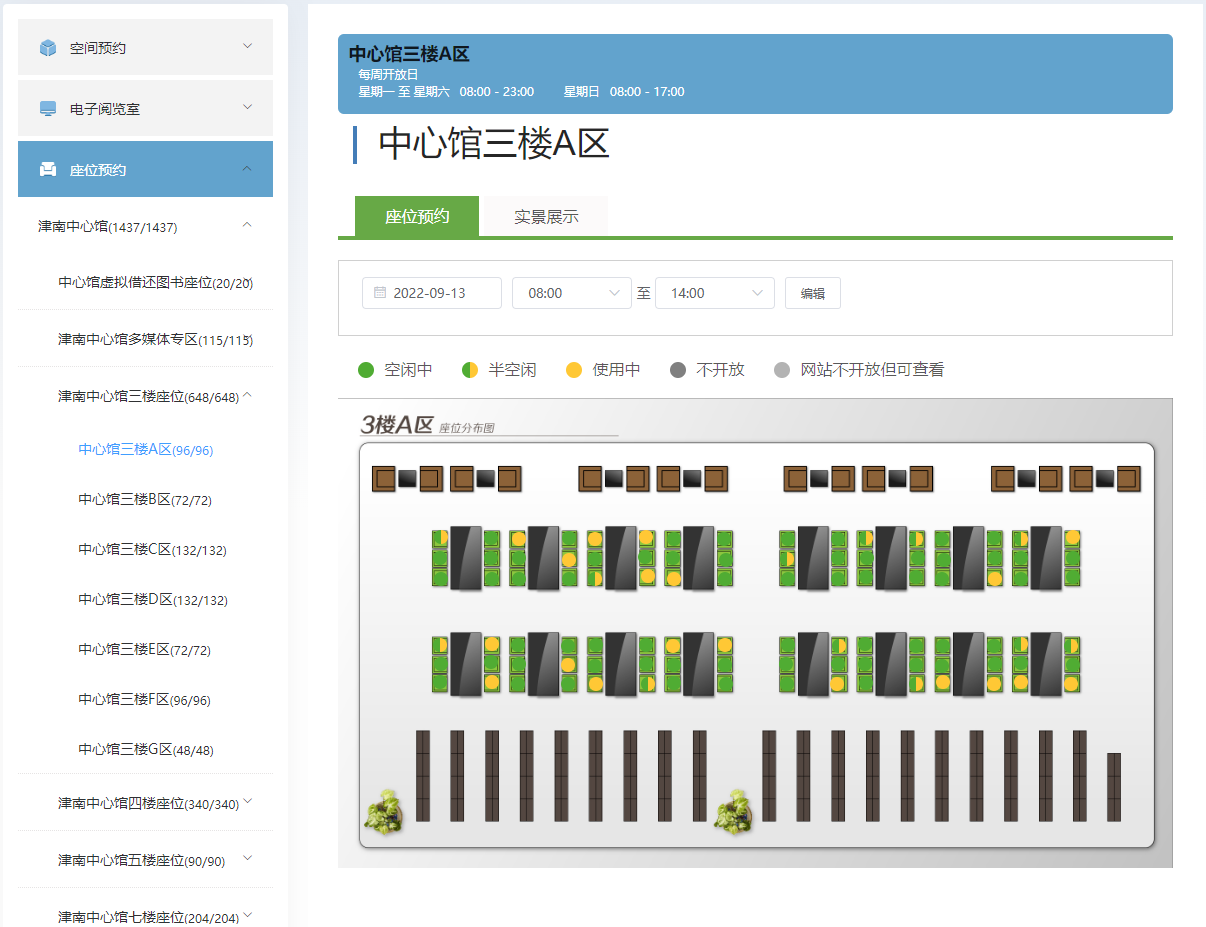Open the 08:00 start time dropdown

tap(571, 293)
